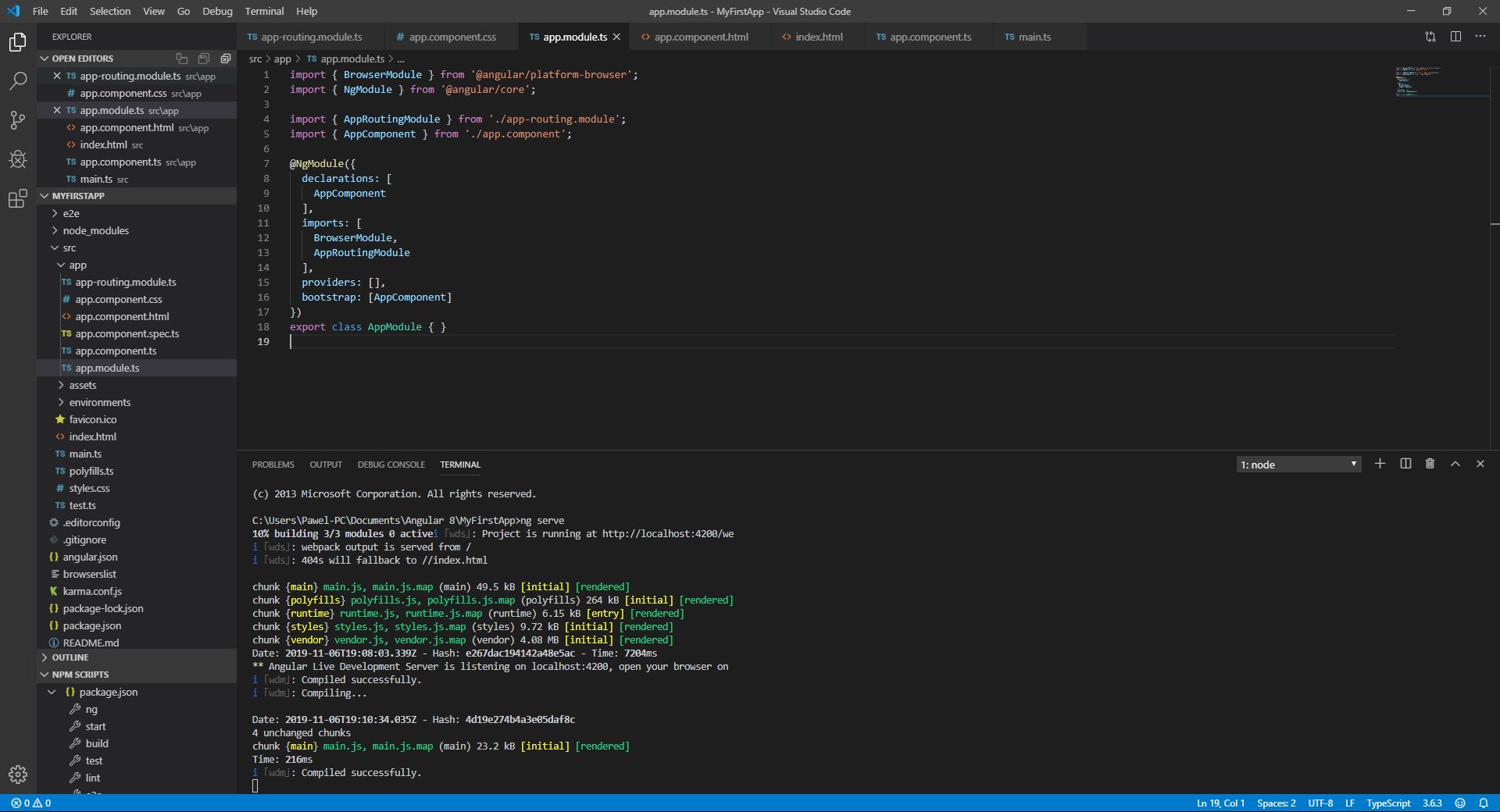Open the Source Control view
This screenshot has width=1500, height=812.
pyautogui.click(x=18, y=119)
